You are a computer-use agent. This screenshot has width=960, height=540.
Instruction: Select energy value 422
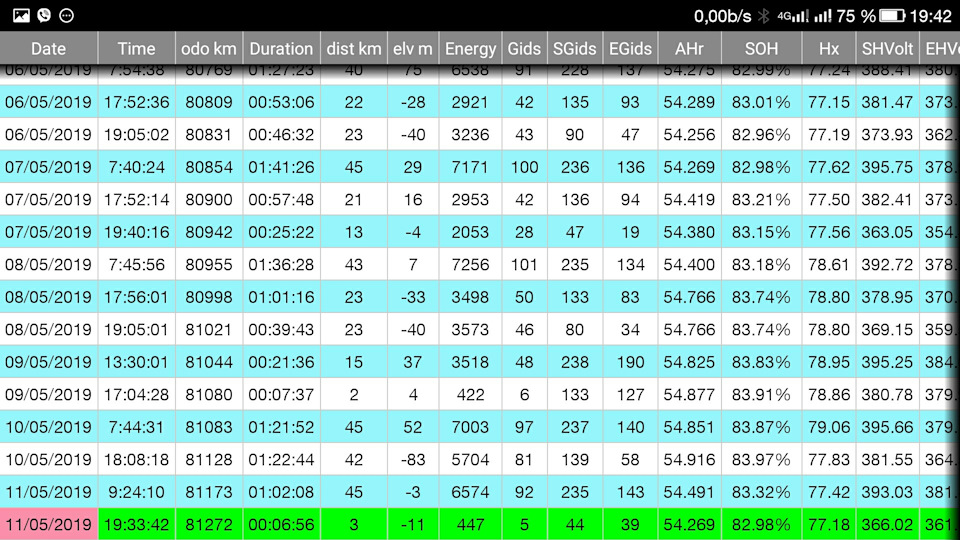470,395
